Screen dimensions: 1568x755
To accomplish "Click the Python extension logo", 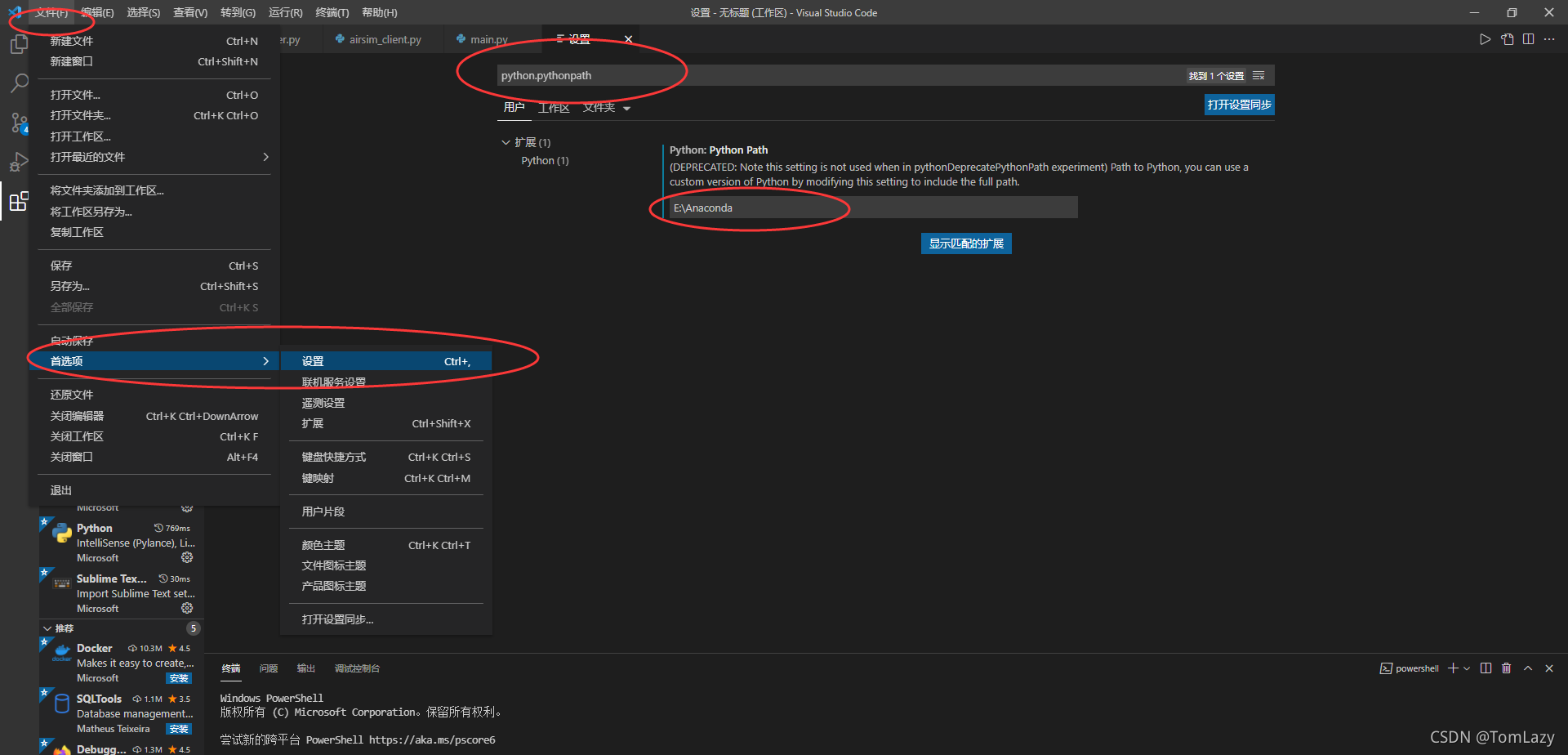I will pos(62,534).
